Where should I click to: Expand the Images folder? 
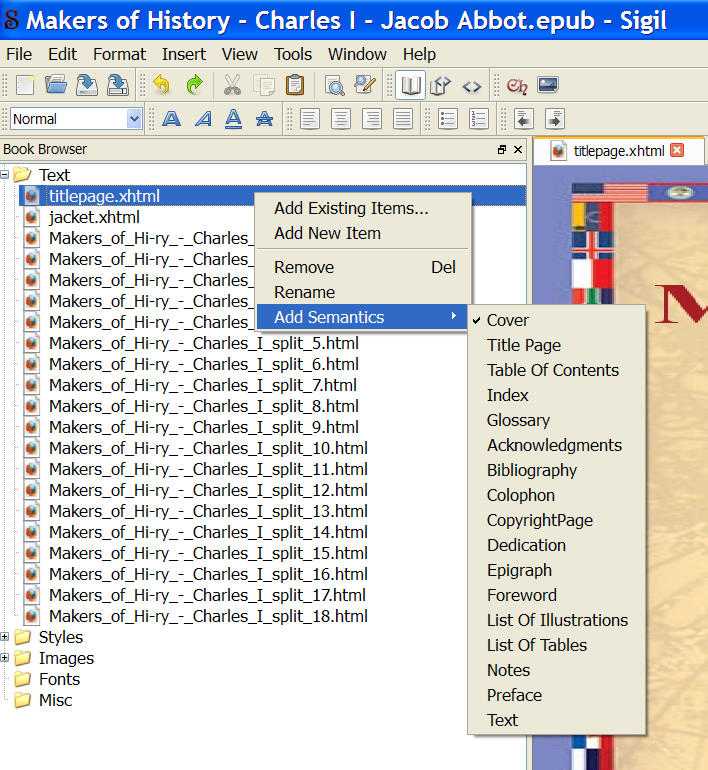point(4,658)
